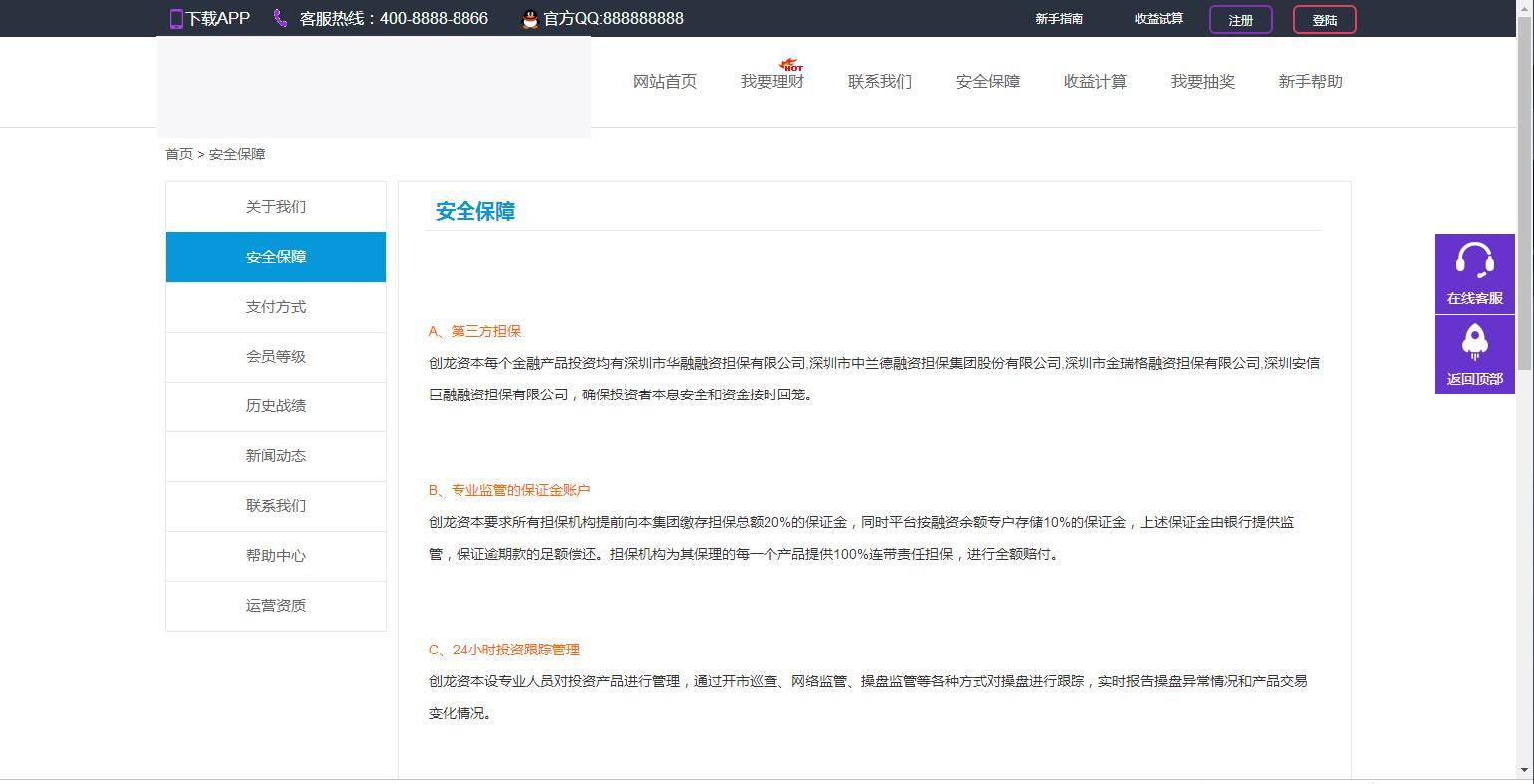Click the 注册 button
This screenshot has width=1534, height=784.
pos(1239,19)
